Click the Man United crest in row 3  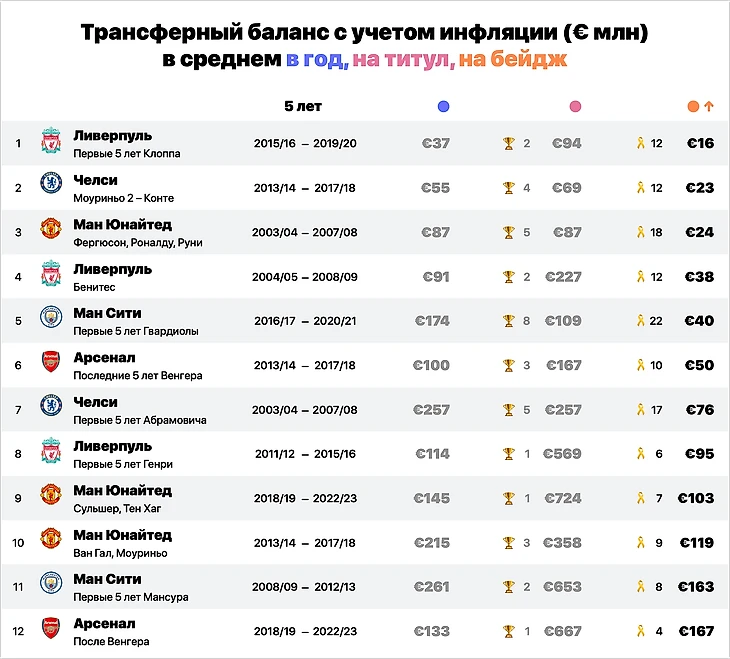coord(50,231)
